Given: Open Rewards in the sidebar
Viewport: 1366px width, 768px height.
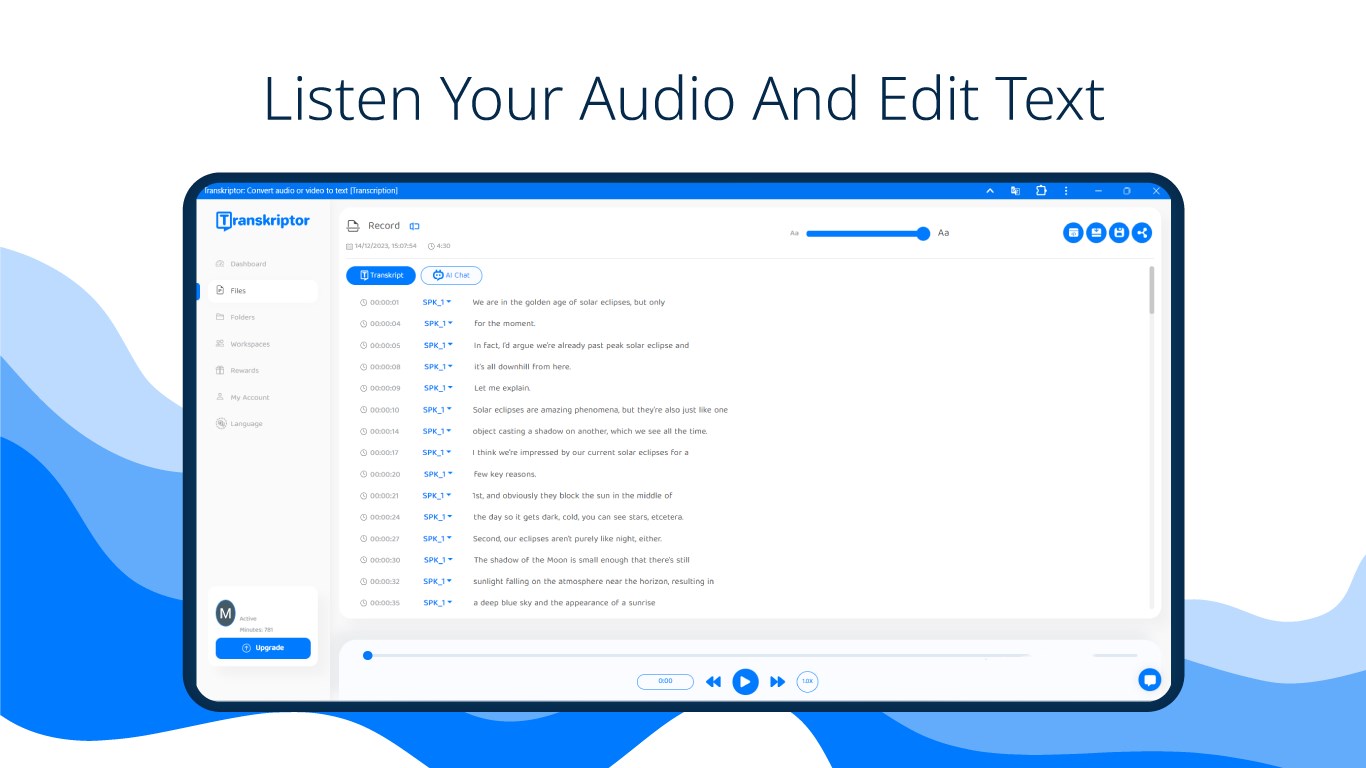Looking at the screenshot, I should tap(237, 370).
